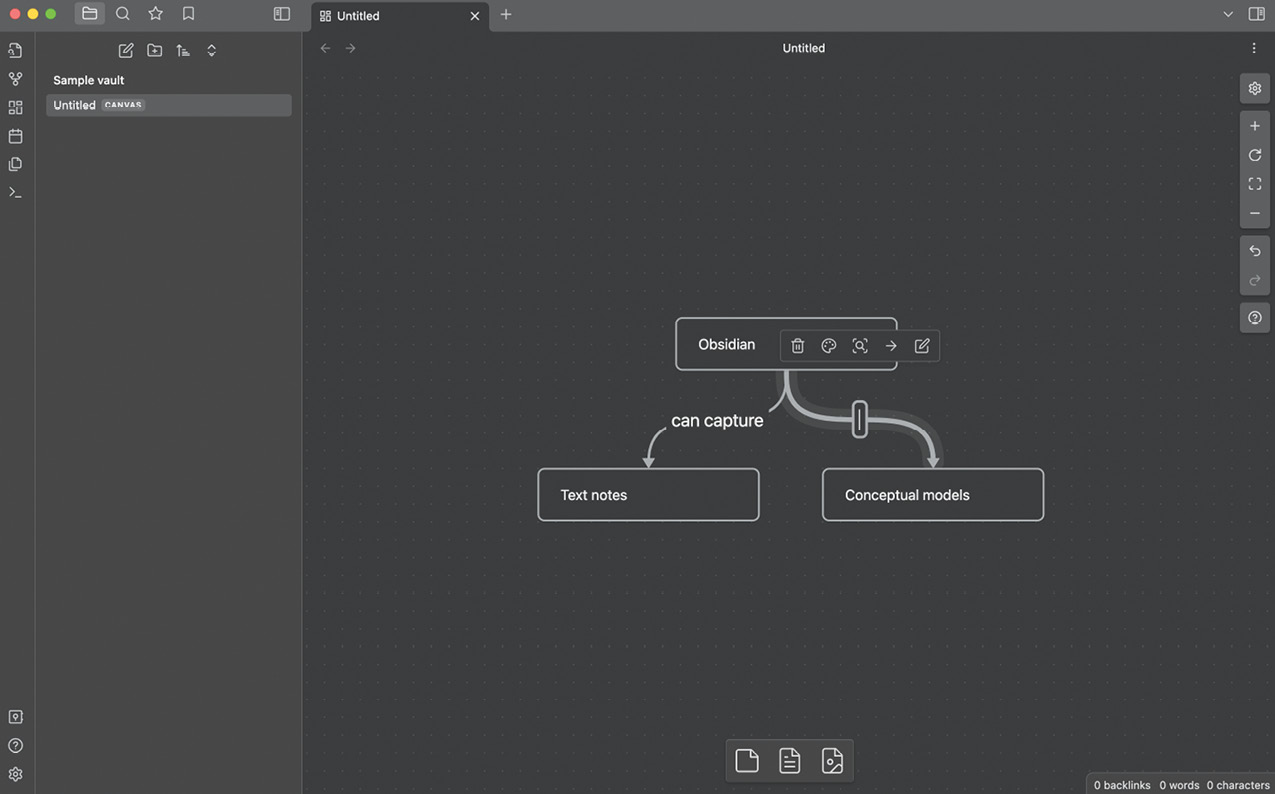Remove the selected edge with trash icon

coord(797,346)
